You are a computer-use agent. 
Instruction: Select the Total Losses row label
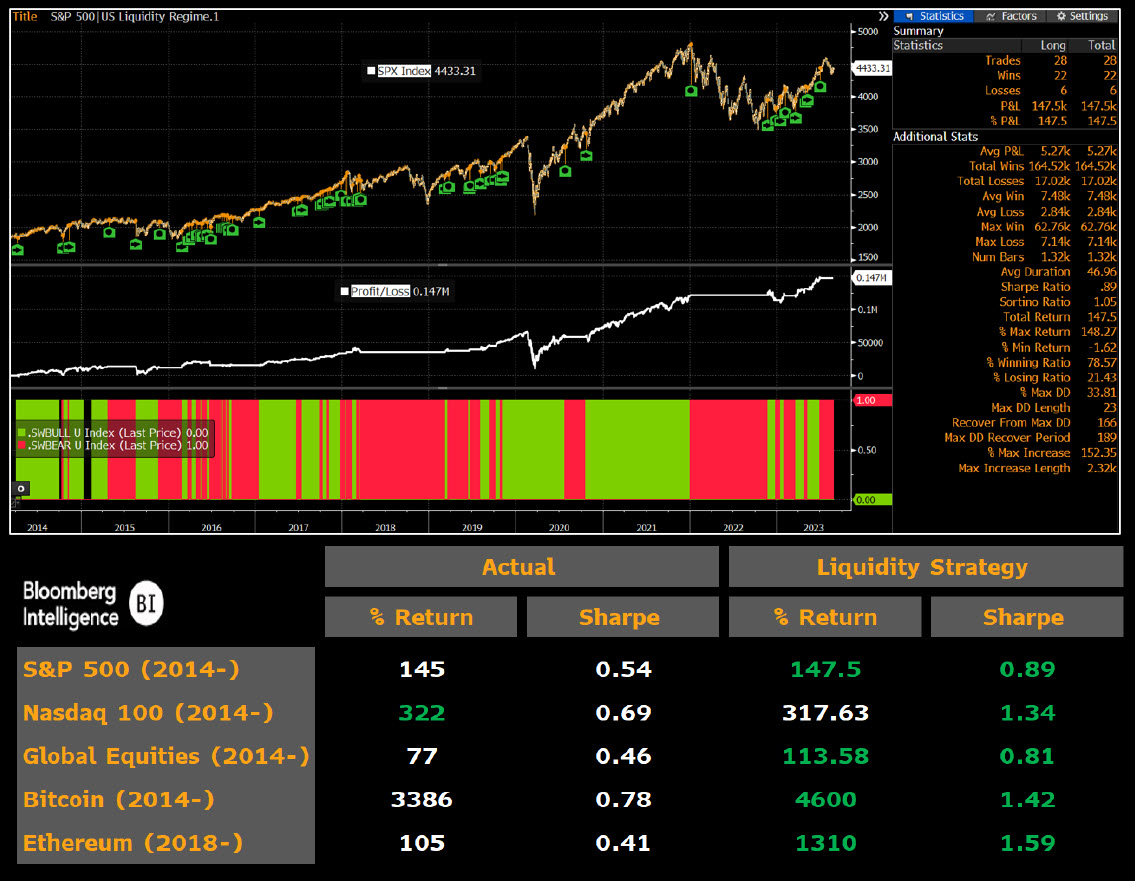[990, 181]
